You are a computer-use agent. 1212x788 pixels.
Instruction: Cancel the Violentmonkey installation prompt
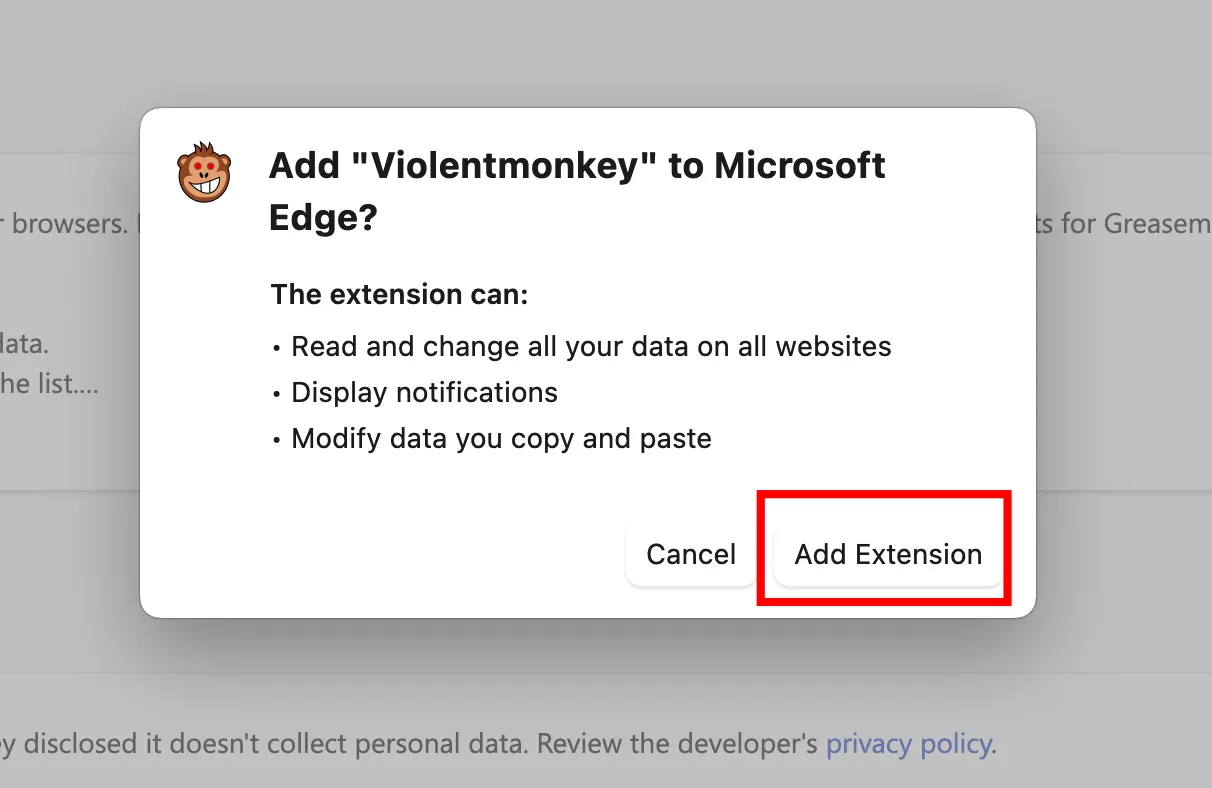(x=691, y=554)
